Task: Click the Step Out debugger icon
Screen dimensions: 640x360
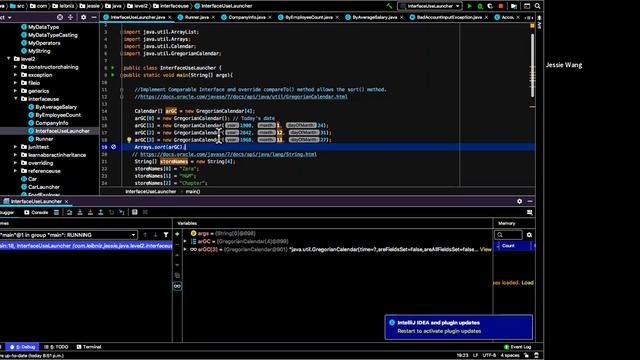Action: click(x=101, y=212)
